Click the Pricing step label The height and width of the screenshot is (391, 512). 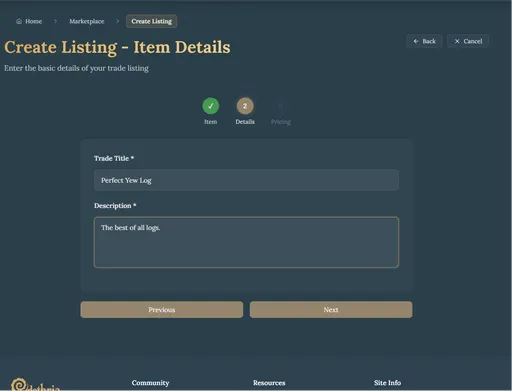coord(281,122)
